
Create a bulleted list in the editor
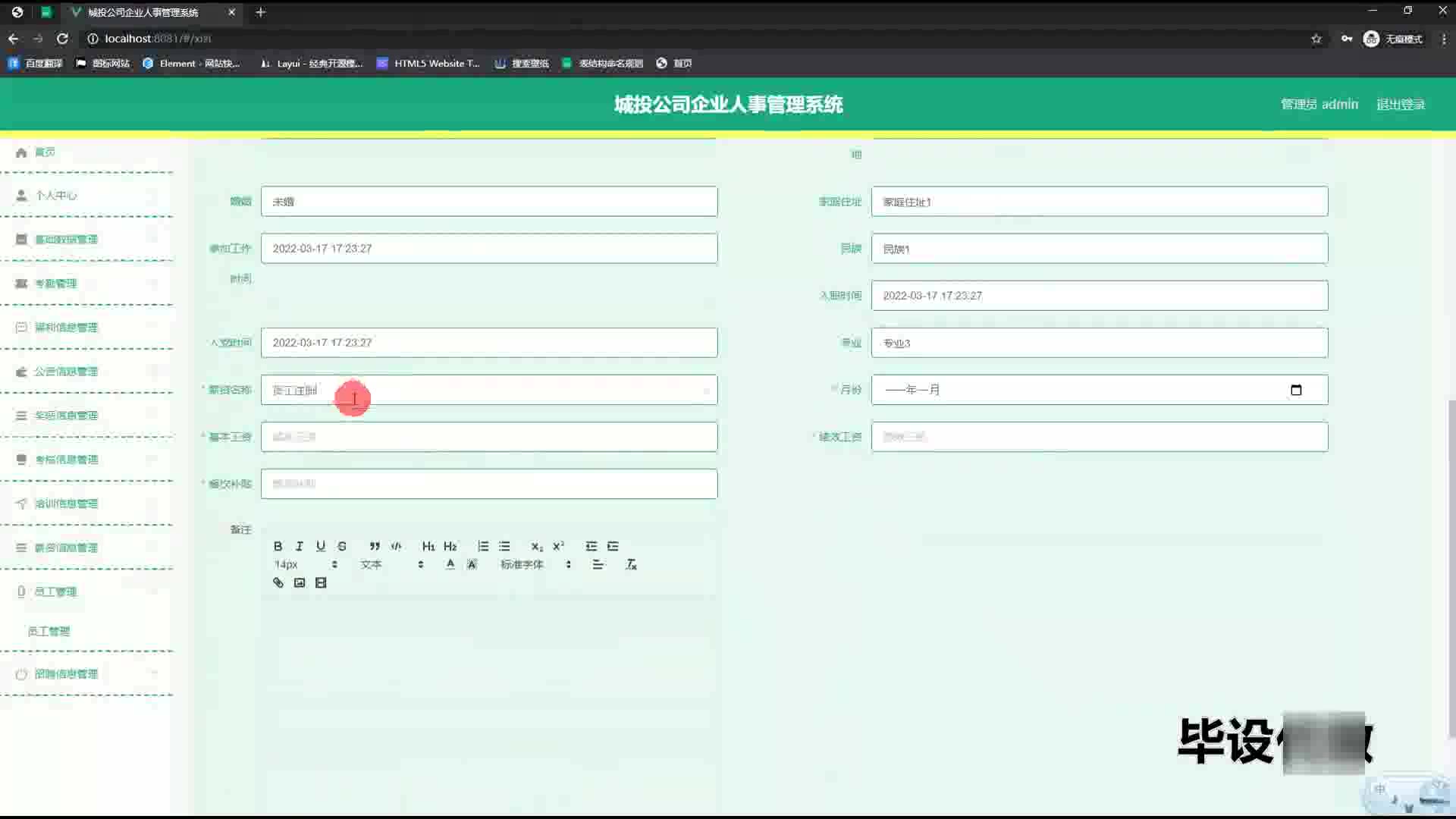(504, 546)
